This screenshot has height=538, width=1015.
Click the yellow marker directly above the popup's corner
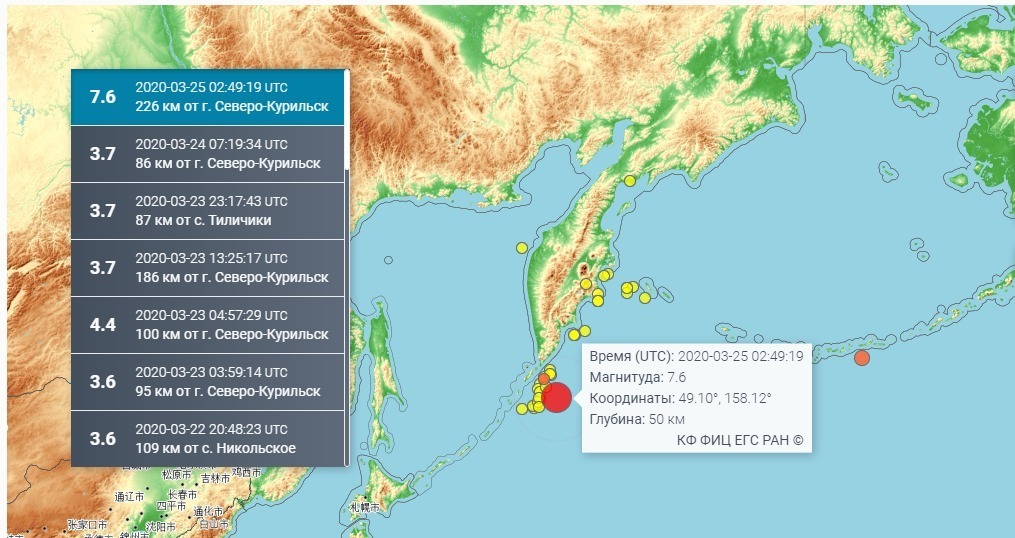586,331
